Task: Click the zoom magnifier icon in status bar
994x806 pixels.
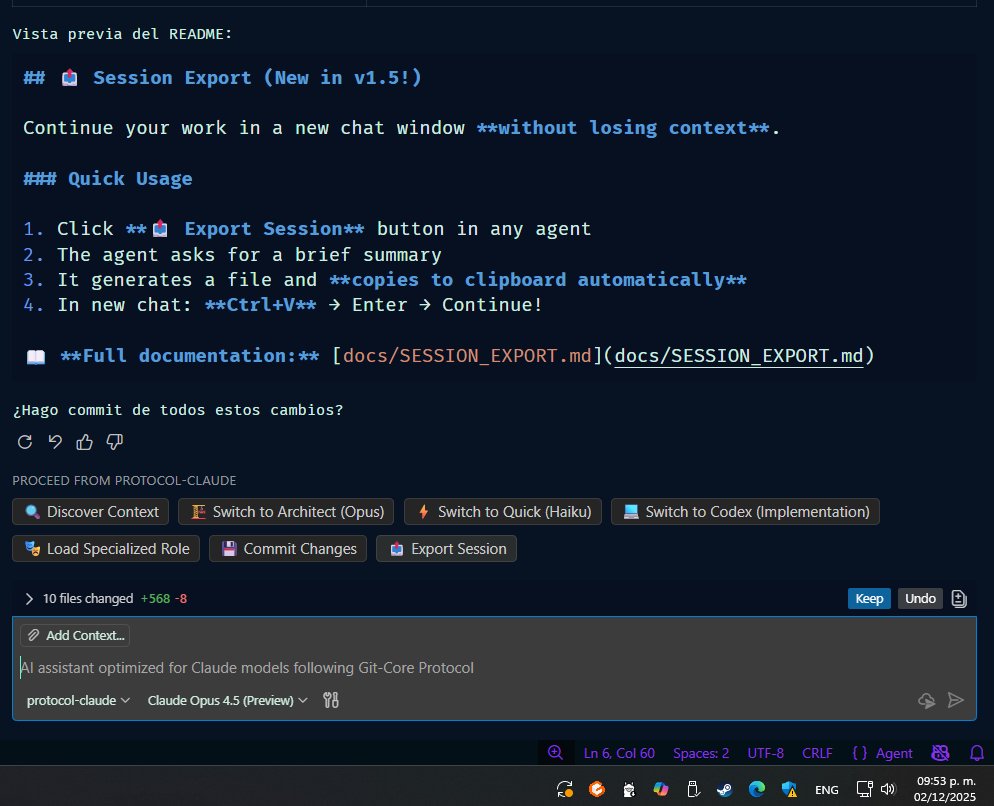Action: pyautogui.click(x=555, y=753)
